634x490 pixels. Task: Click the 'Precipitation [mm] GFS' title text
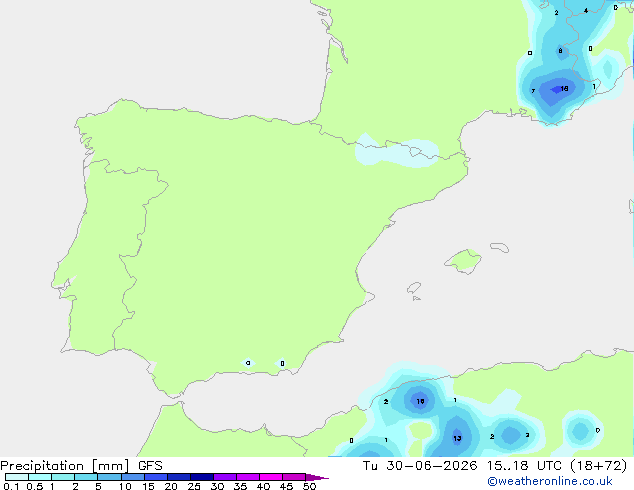point(81,466)
